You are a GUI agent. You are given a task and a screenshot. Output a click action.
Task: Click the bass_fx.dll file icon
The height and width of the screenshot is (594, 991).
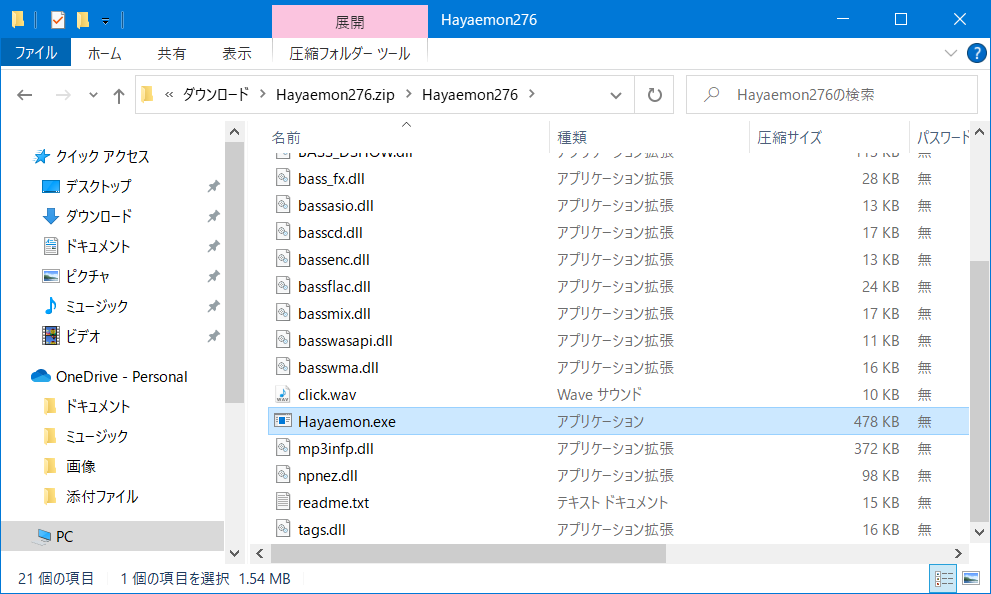[x=283, y=178]
